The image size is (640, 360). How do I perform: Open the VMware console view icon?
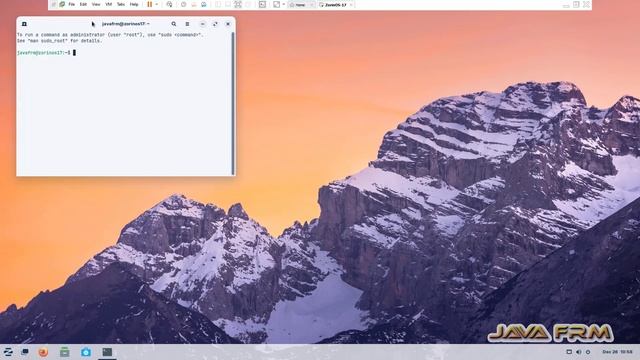click(x=262, y=4)
